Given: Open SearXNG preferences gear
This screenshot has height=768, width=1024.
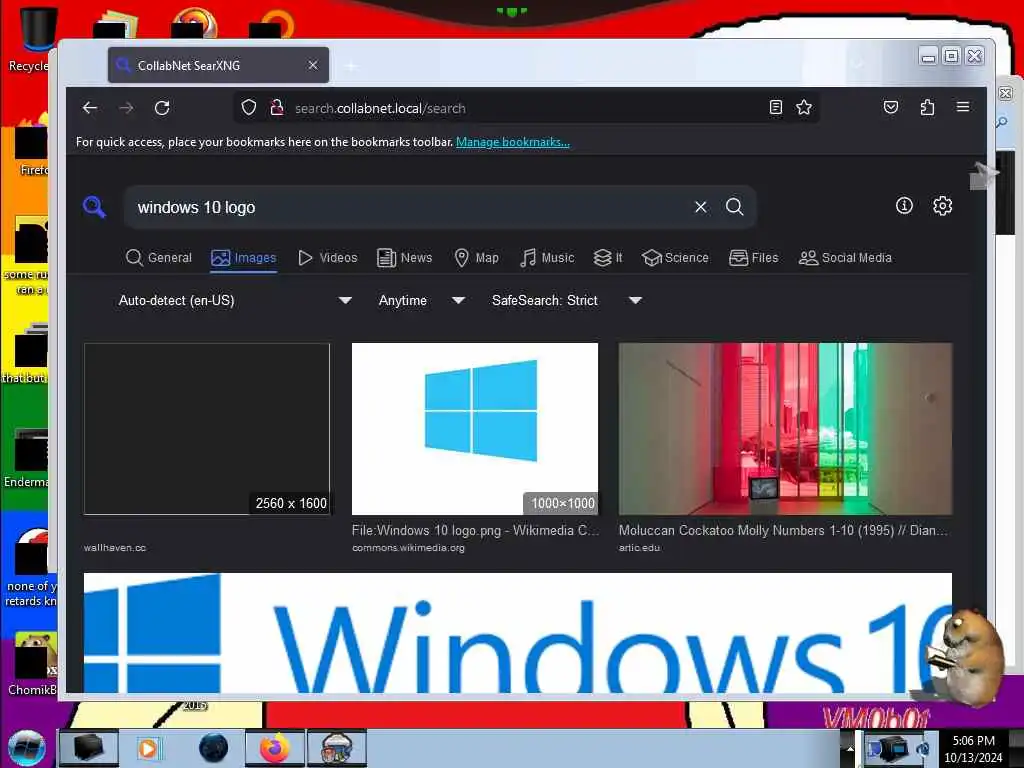Looking at the screenshot, I should [942, 206].
